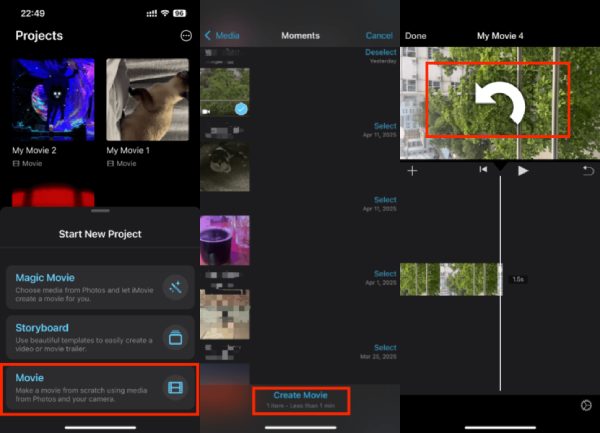The width and height of the screenshot is (600, 433).
Task: Open the My Movie 1 project thumbnail
Action: point(147,99)
